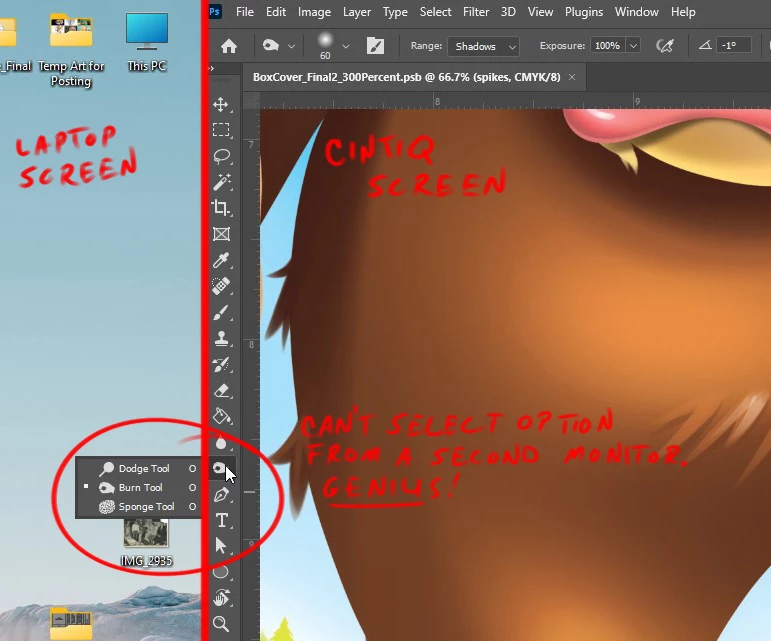This screenshot has height=641, width=771.
Task: Close the BoxCover_Final2_300Percent.psb tab
Action: [572, 77]
